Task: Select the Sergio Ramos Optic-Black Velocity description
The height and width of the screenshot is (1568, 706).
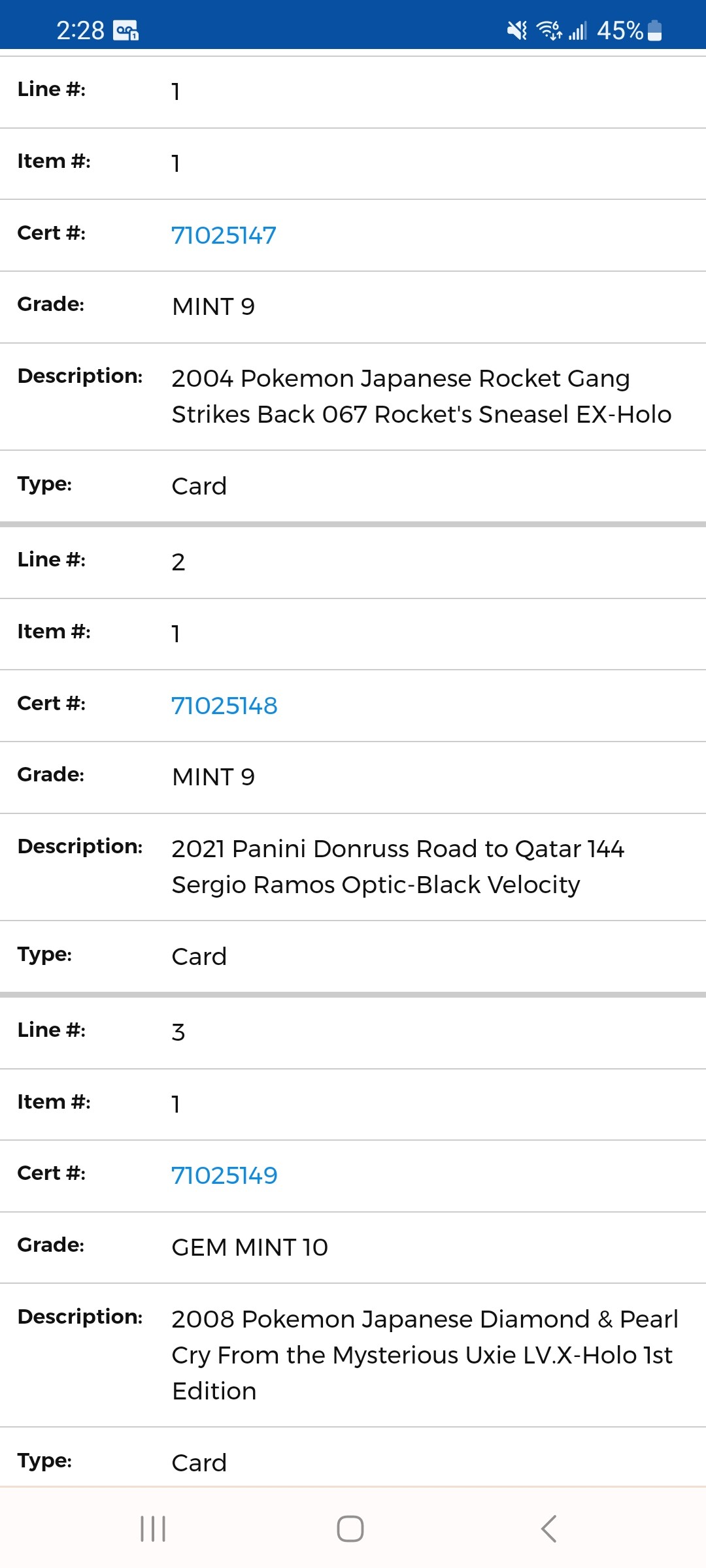Action: [397, 866]
